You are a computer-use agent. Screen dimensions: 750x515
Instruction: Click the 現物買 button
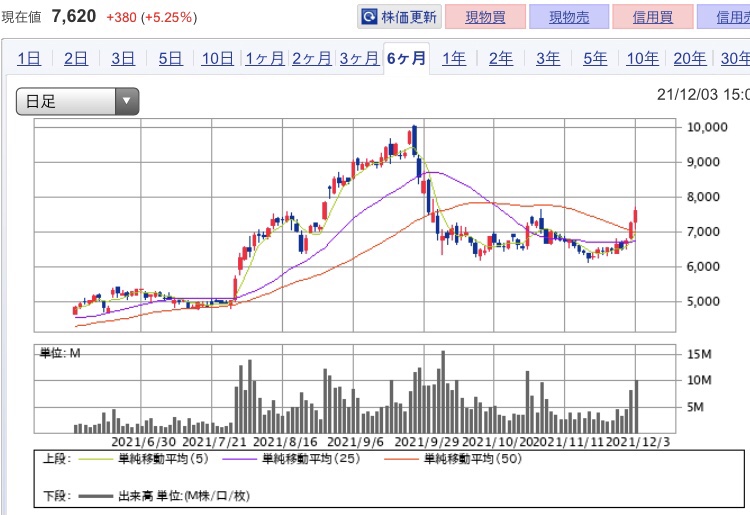tap(485, 17)
